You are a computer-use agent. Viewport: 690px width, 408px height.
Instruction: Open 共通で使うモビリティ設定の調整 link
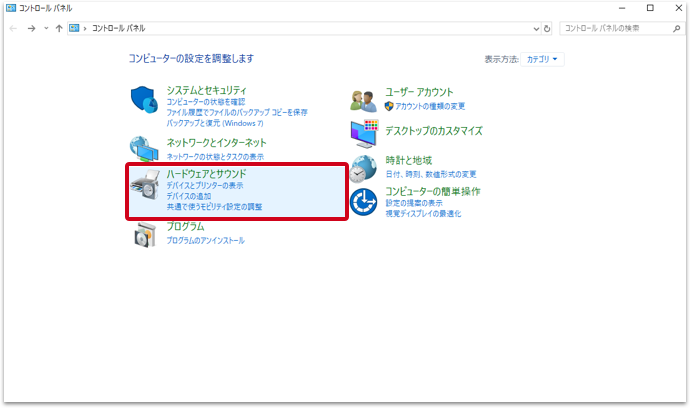click(x=214, y=206)
